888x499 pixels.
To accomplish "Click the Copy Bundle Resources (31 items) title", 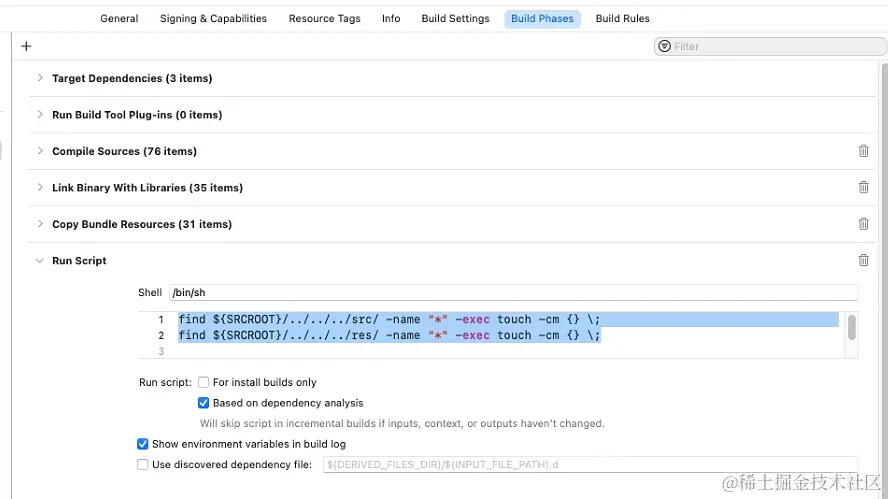I will [x=142, y=224].
